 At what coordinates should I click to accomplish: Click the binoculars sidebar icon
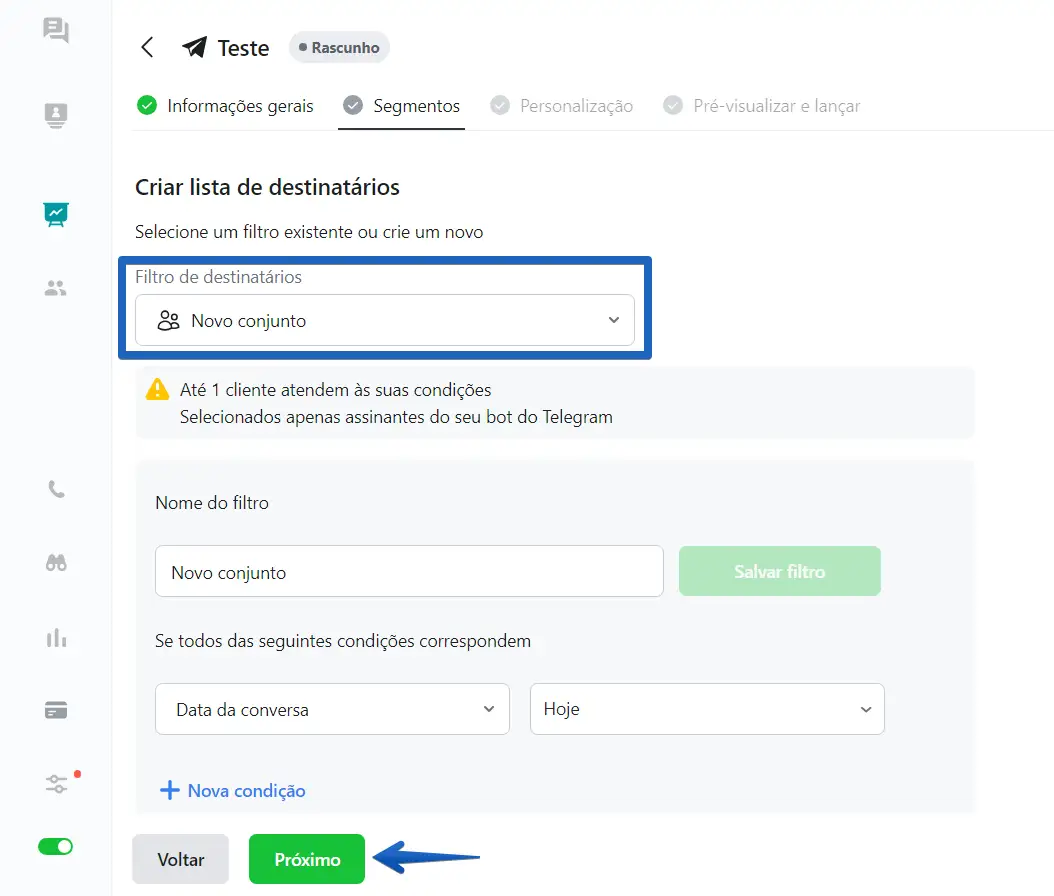pos(56,563)
